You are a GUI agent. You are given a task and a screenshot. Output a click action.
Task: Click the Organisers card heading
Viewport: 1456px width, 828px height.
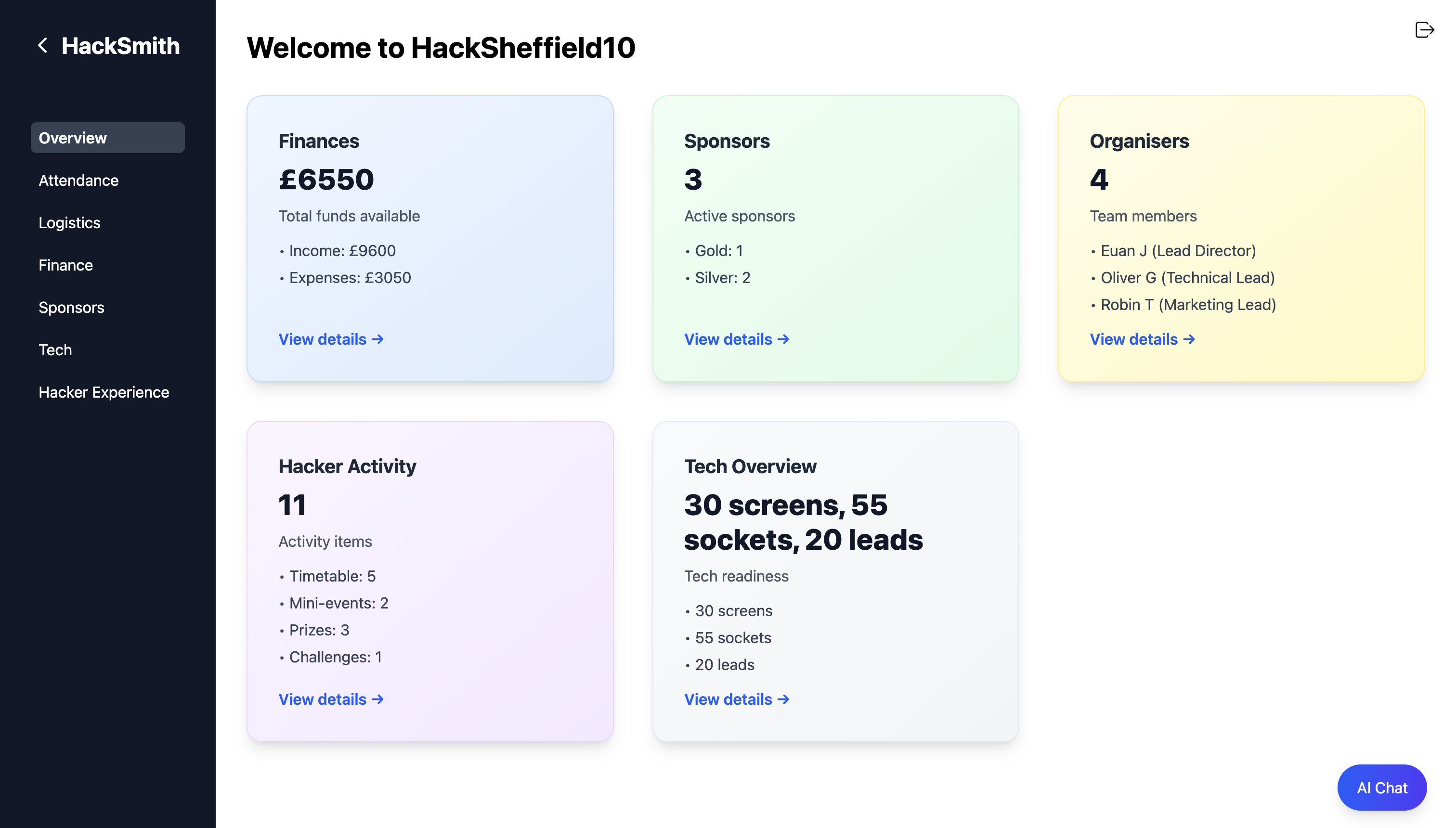[1139, 141]
